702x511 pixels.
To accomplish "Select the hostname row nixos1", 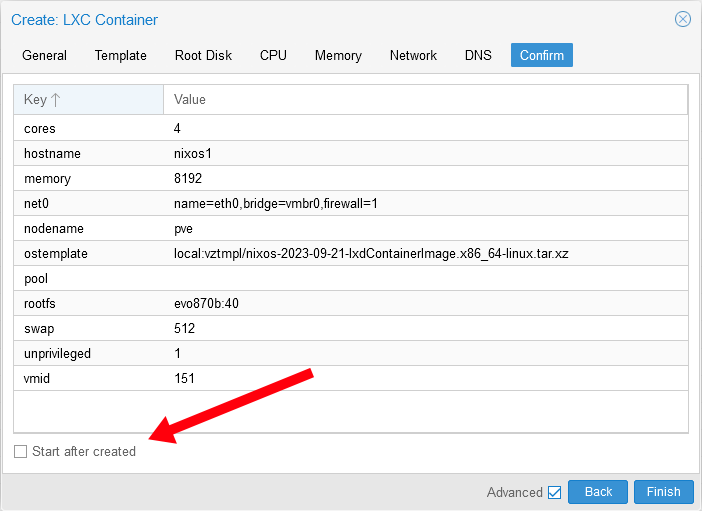I will pos(350,154).
